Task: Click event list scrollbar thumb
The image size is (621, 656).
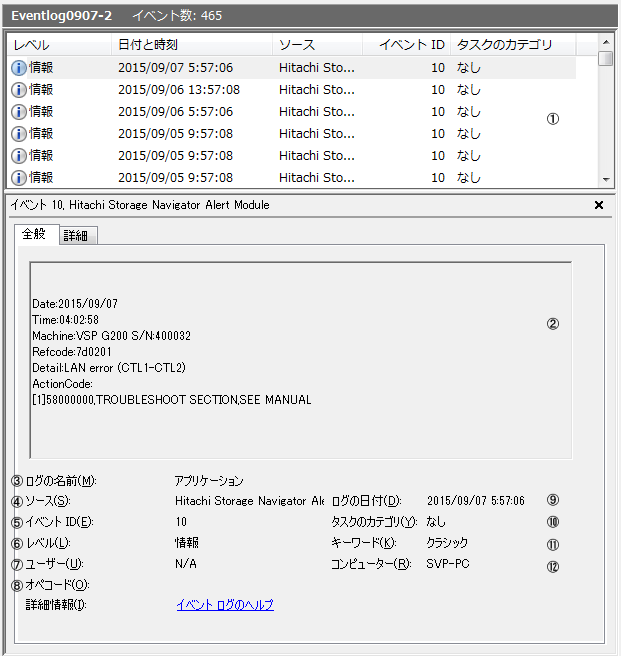Action: point(606,59)
